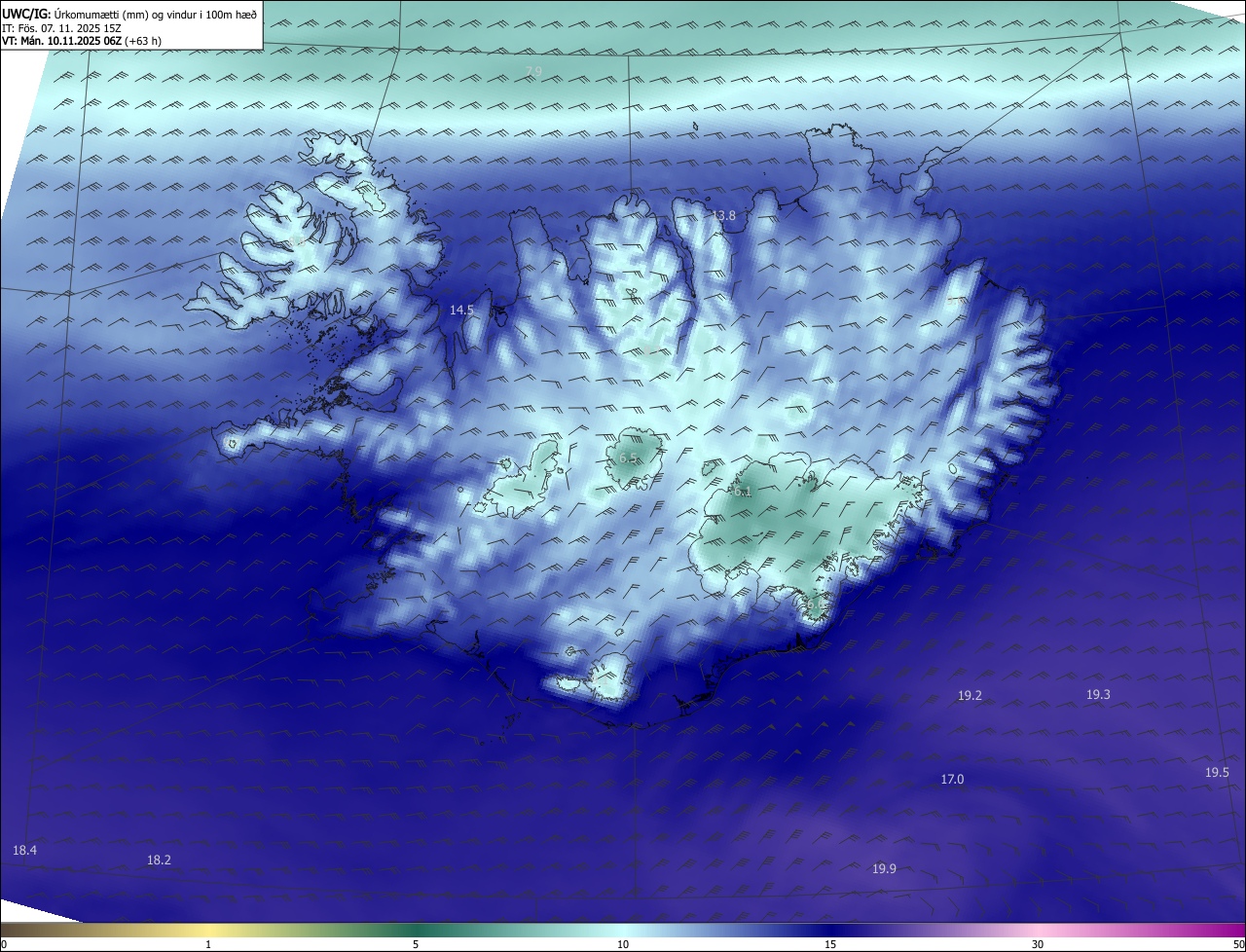Click the 15 tick label on the color scale
Viewport: 1246px width, 952px height.
(x=830, y=944)
